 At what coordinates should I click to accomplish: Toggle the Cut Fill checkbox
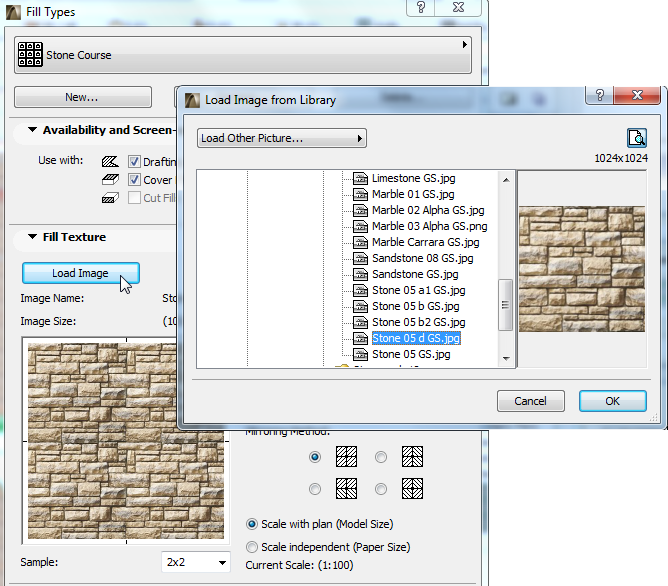[134, 198]
